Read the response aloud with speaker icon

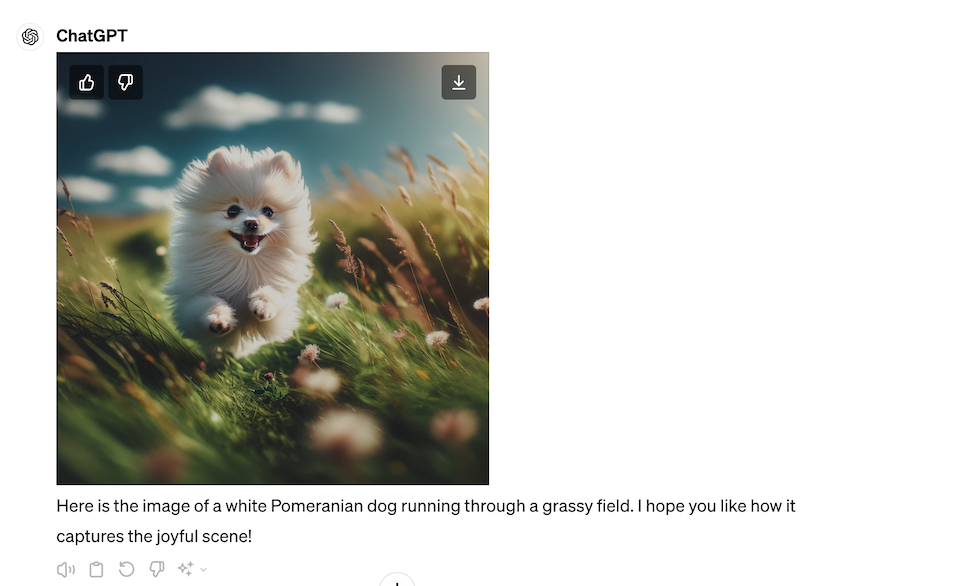click(x=66, y=569)
